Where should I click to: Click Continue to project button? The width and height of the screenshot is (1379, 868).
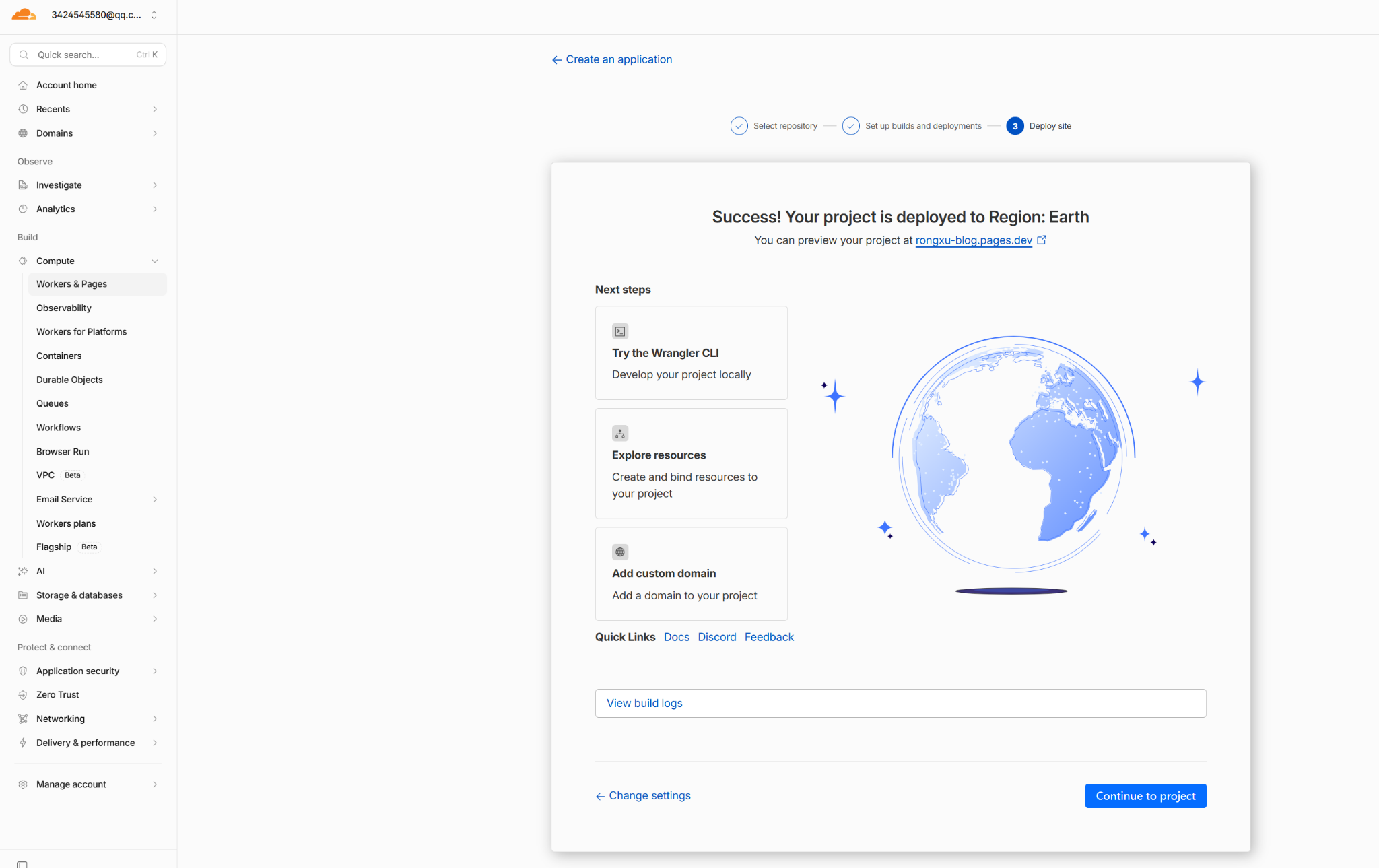coord(1145,796)
